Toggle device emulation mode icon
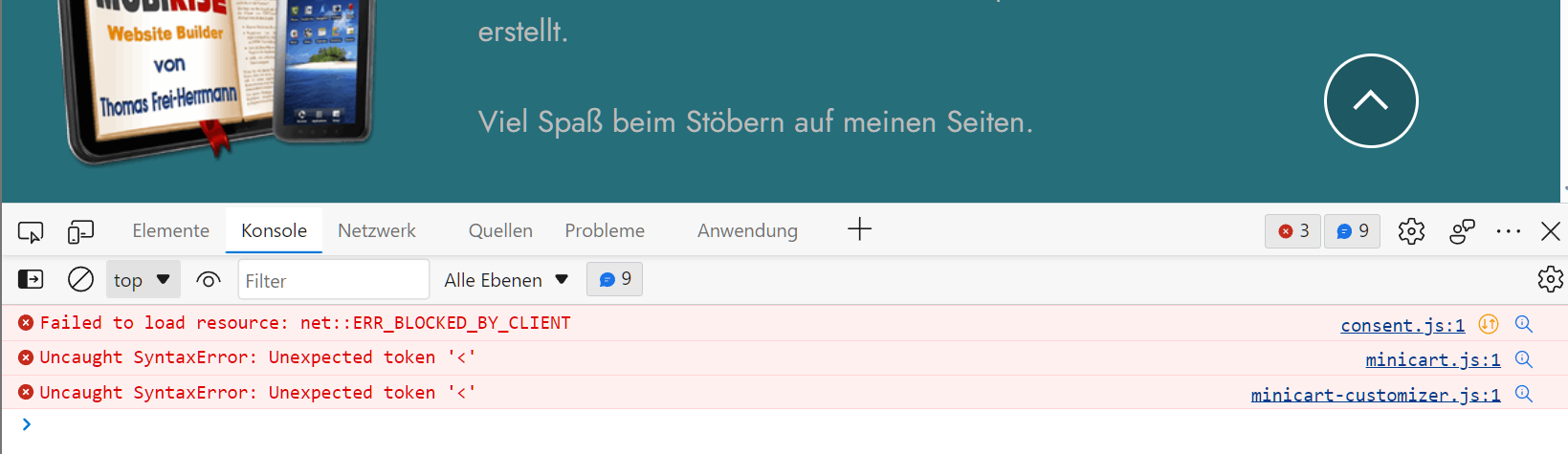1568x454 pixels. pos(80,231)
